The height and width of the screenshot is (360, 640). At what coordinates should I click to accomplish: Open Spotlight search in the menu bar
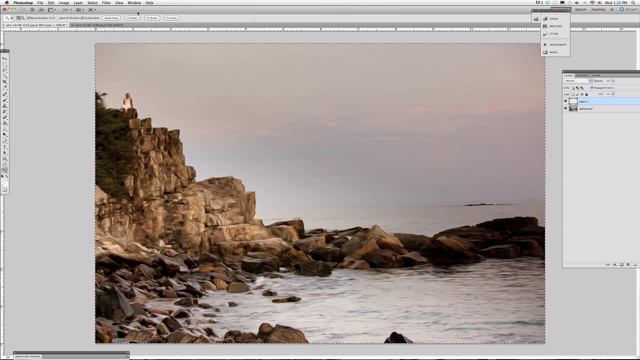point(633,2)
